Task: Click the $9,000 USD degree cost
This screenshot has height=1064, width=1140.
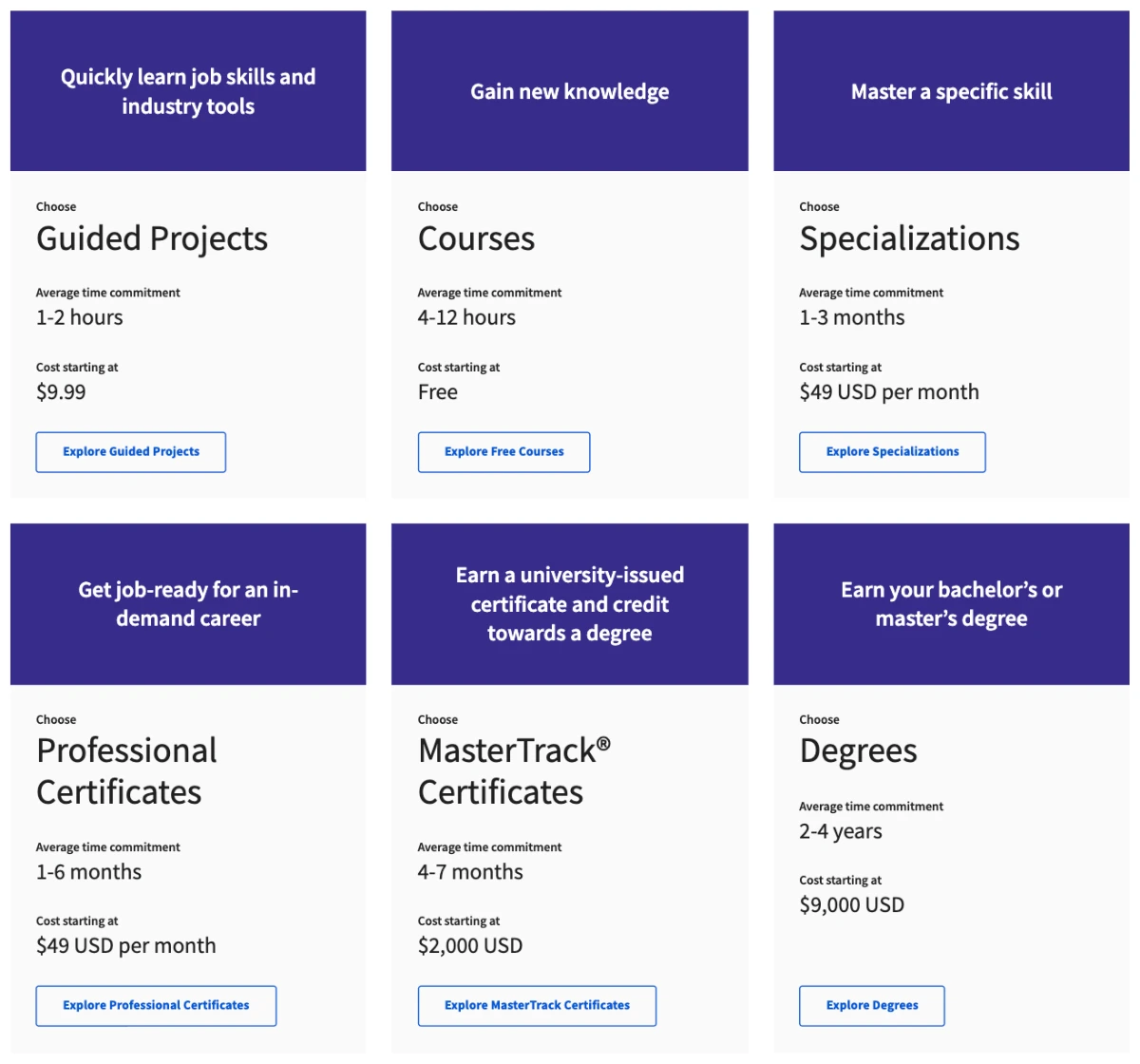Action: point(851,905)
